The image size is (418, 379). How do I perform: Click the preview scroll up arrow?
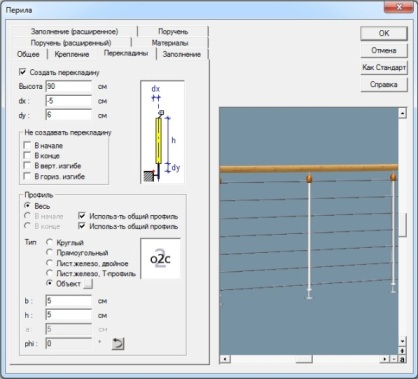pos(402,113)
